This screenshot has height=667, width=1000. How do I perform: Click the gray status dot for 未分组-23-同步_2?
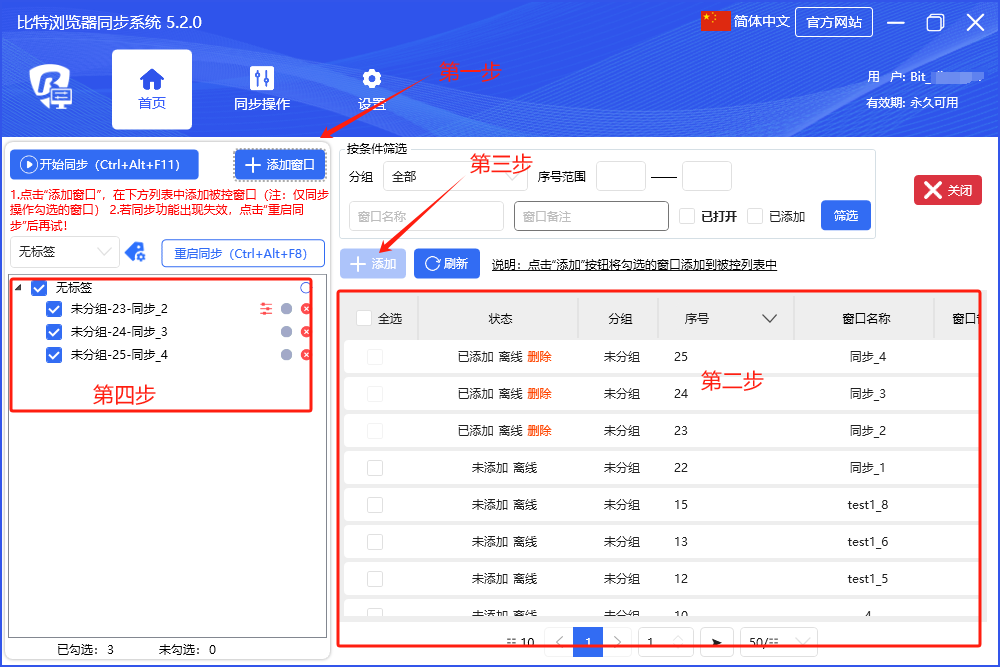(x=287, y=309)
